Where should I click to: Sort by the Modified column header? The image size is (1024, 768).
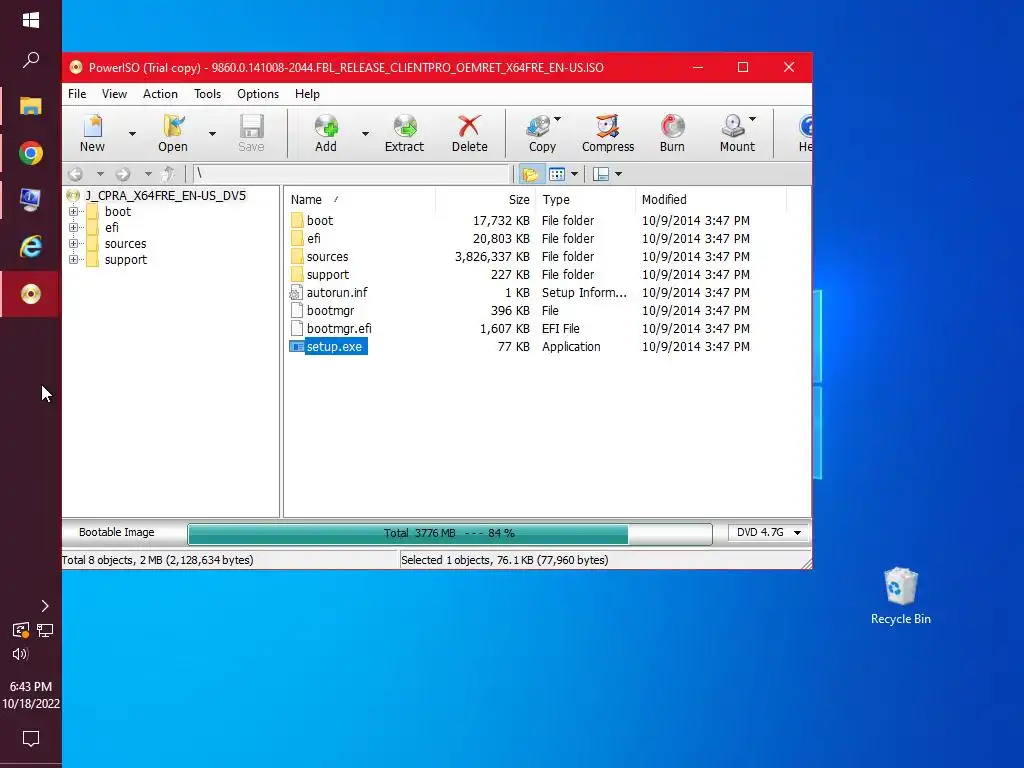coord(711,200)
